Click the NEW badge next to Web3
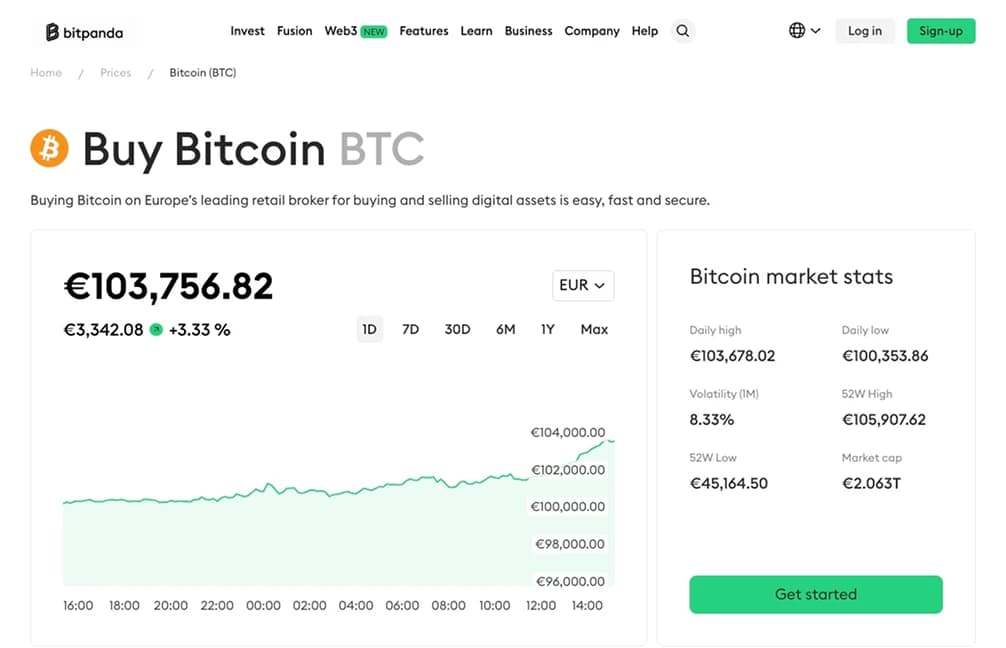Image resolution: width=1006 pixels, height=648 pixels. pos(373,31)
